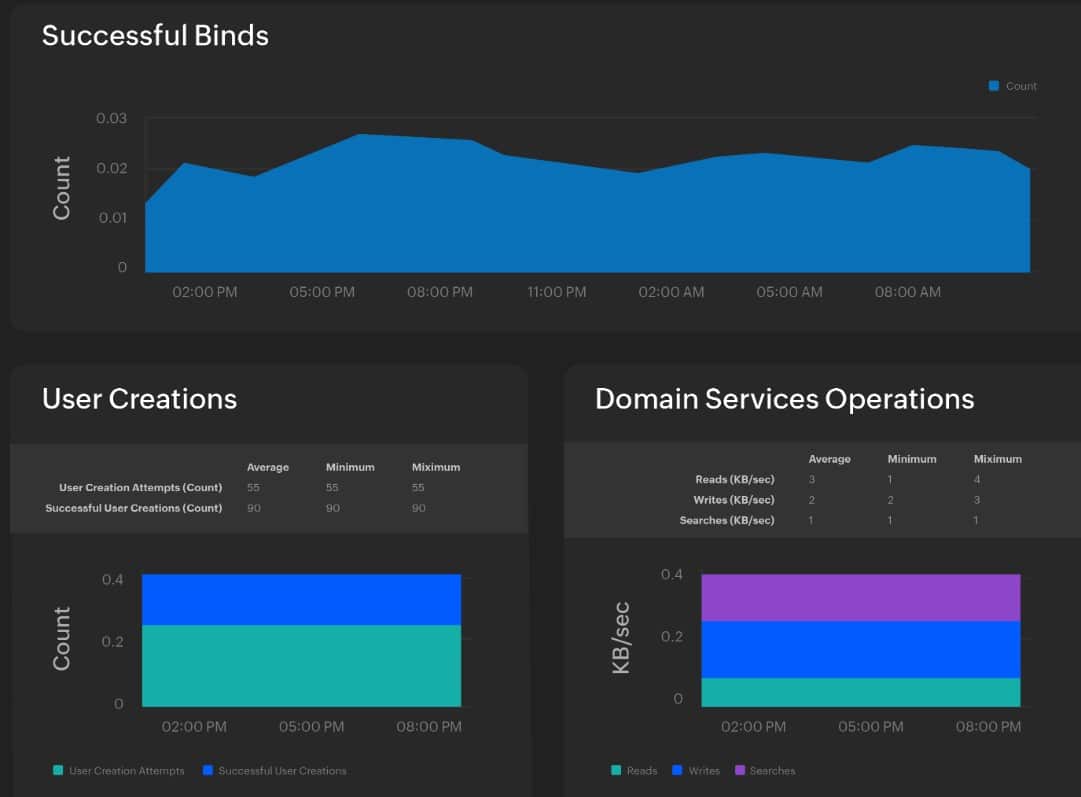The image size is (1081, 797).
Task: Click the Reads (KB/sec) row label
Action: pyautogui.click(x=735, y=479)
